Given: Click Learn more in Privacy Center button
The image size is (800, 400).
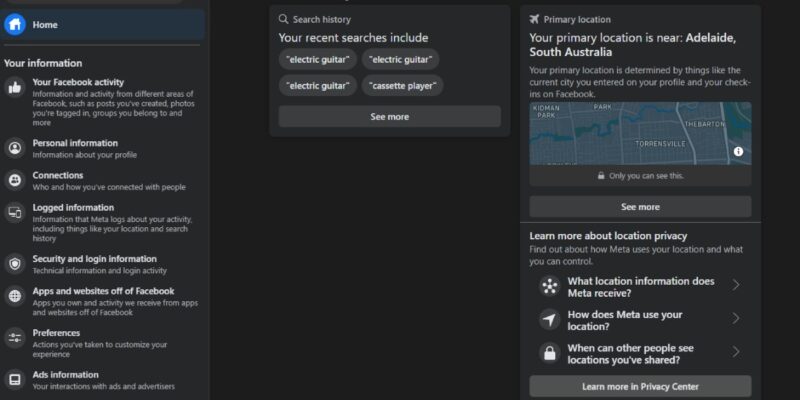Looking at the screenshot, I should [x=639, y=386].
